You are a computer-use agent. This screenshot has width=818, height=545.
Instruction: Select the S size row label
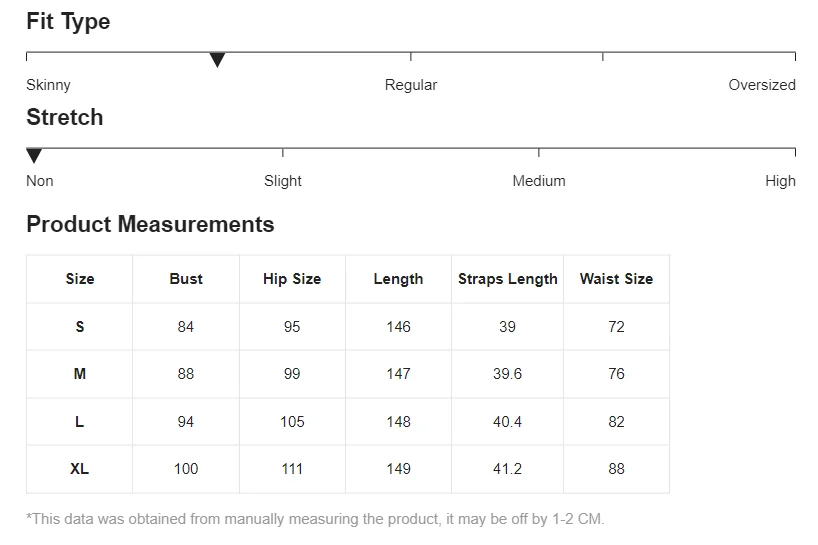coord(80,327)
